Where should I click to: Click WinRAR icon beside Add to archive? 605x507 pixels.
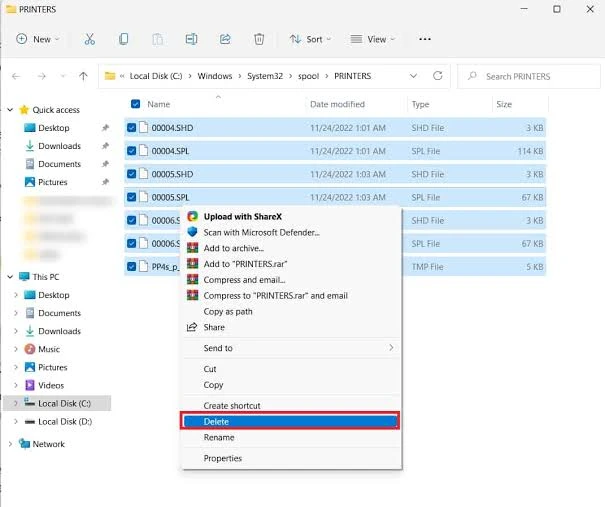pyautogui.click(x=193, y=248)
